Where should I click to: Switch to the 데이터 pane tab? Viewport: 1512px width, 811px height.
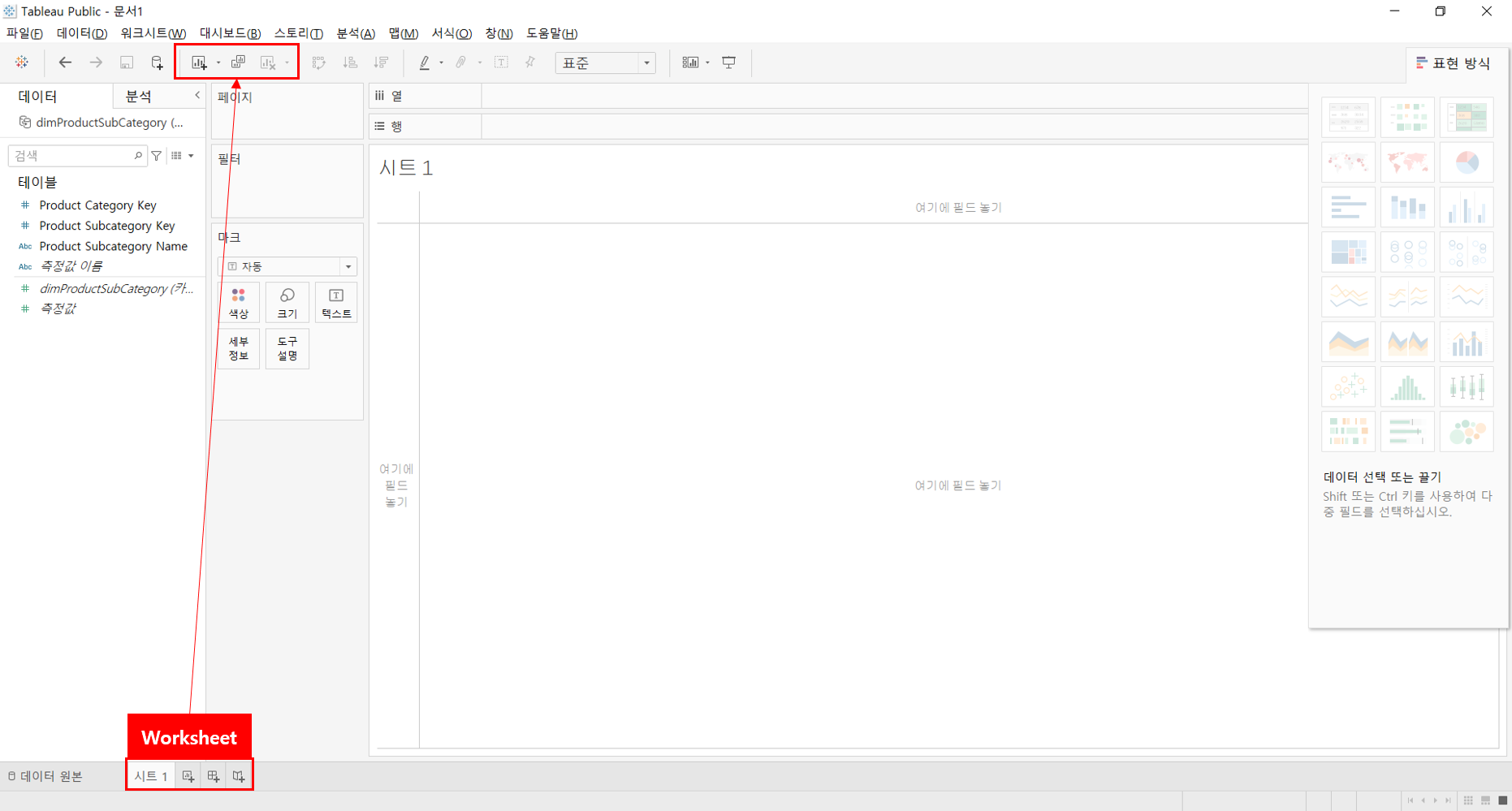click(x=38, y=96)
